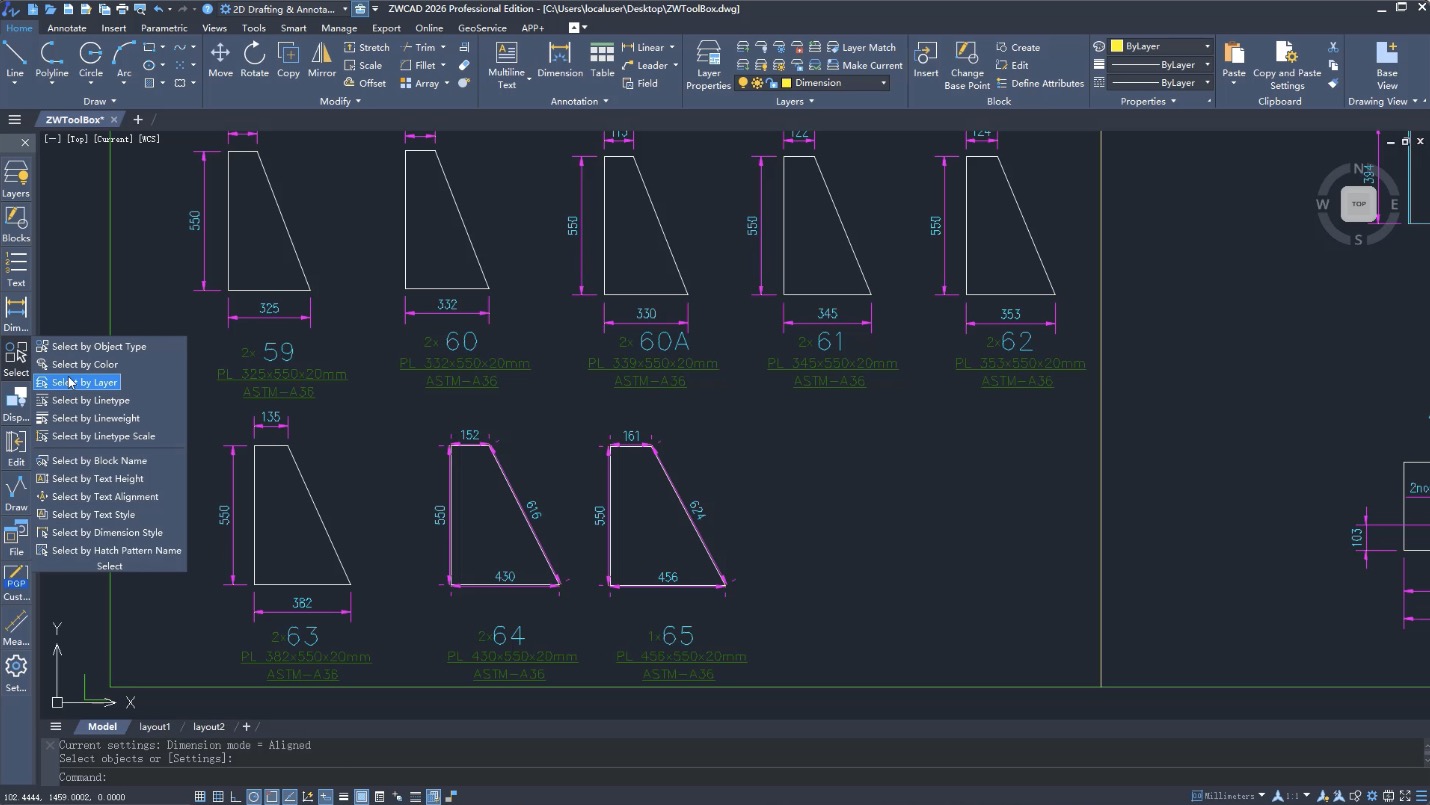Click the yellow layer color swatch
The image size is (1430, 805).
click(x=786, y=83)
